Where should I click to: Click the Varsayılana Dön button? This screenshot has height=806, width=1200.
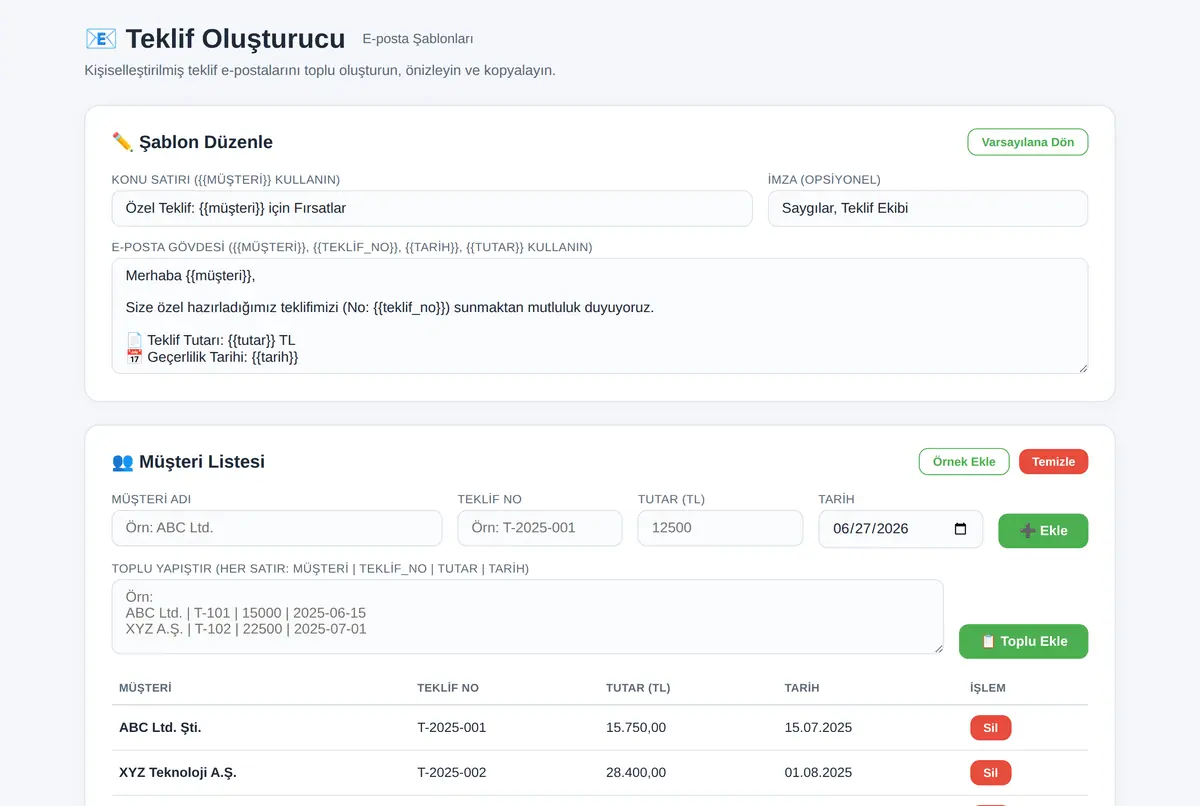(x=1027, y=142)
